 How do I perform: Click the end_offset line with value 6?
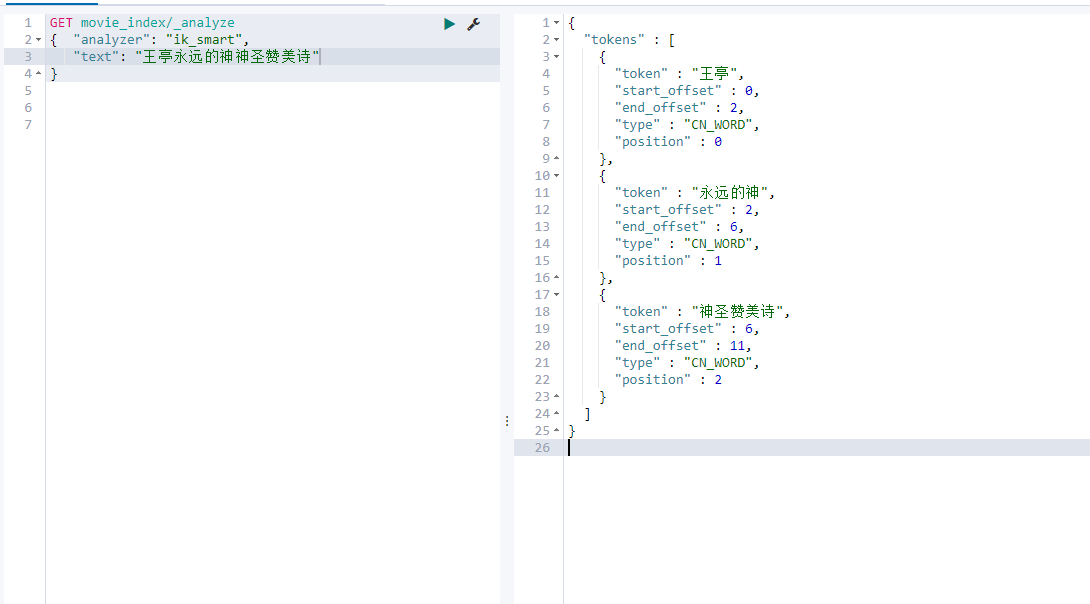pos(678,227)
